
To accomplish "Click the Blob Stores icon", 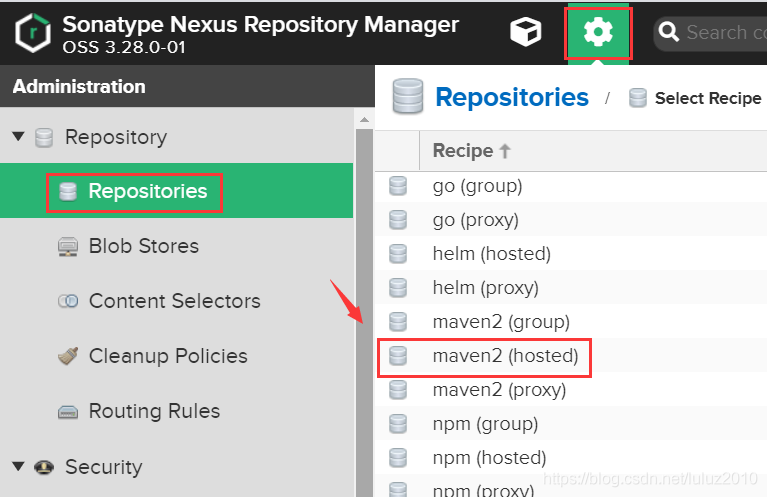I will point(68,246).
